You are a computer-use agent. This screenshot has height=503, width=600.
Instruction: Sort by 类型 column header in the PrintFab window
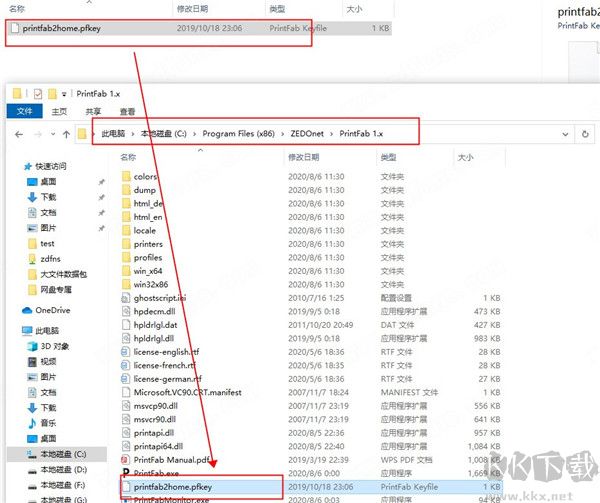pos(388,157)
